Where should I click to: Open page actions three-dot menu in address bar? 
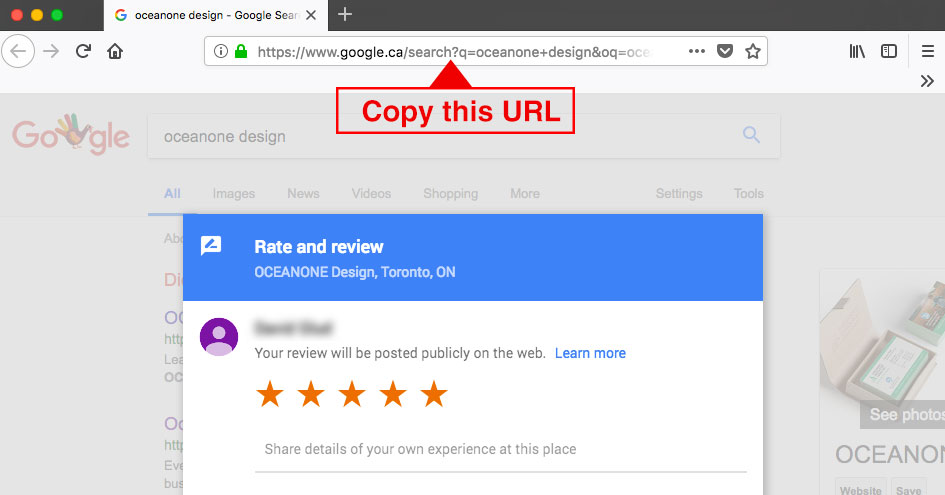(x=697, y=51)
